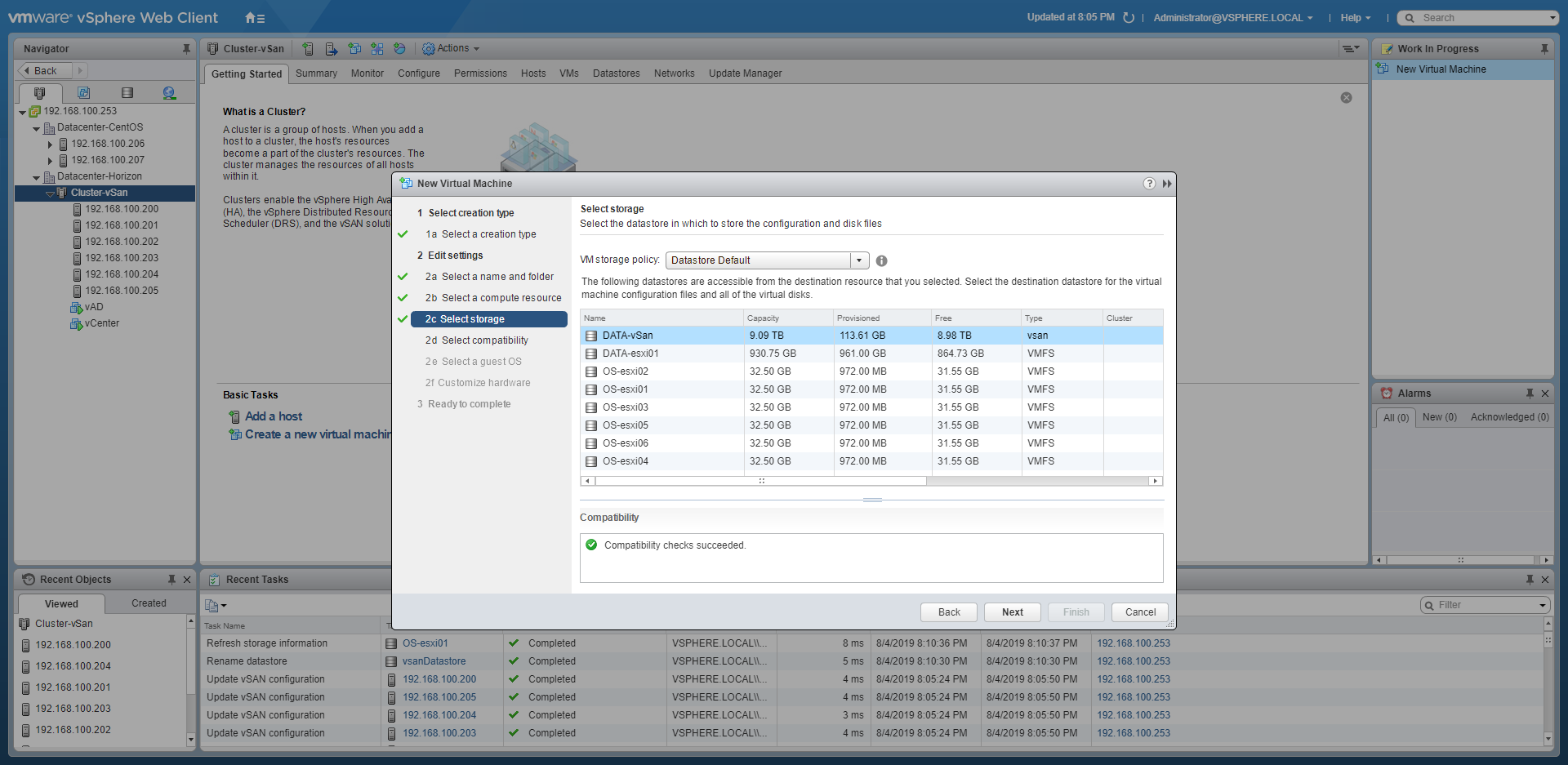Minimize dialog to Work In Progress using double-arrow icon

pos(1167,184)
